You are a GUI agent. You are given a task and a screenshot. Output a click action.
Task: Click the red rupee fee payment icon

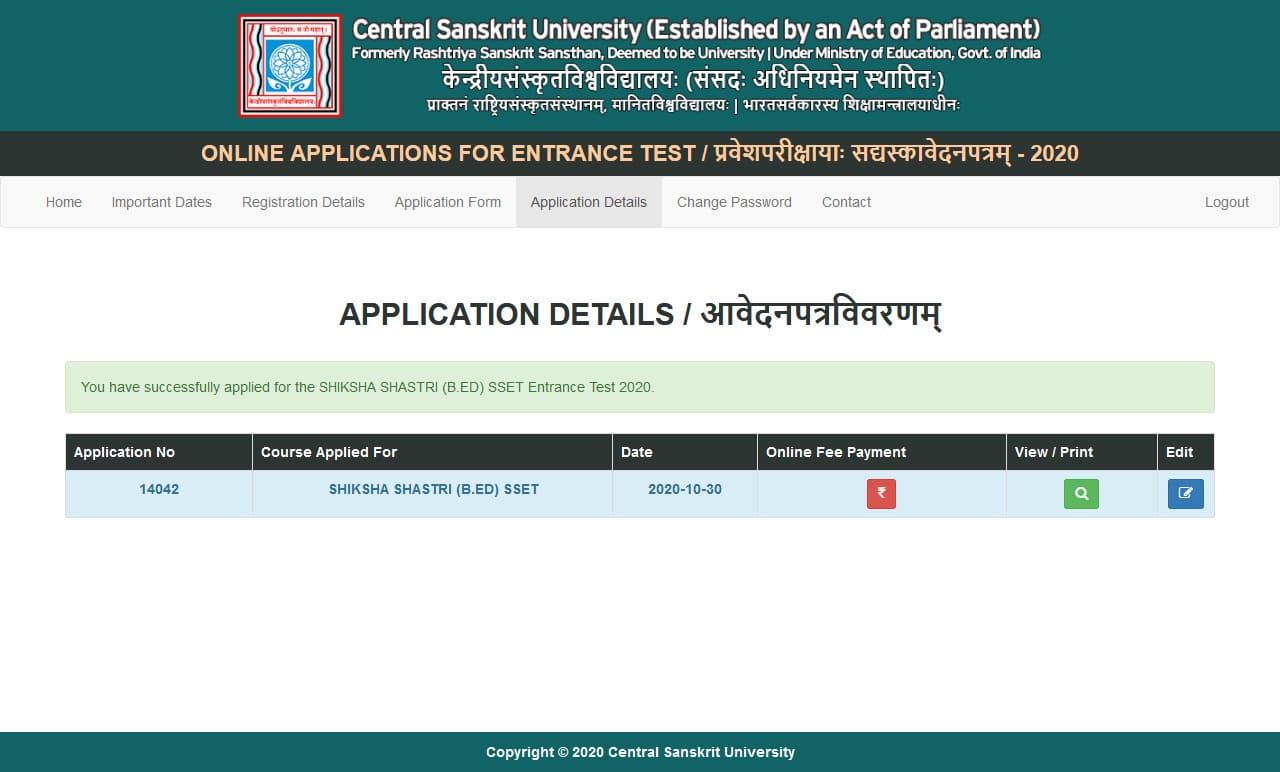coord(881,494)
